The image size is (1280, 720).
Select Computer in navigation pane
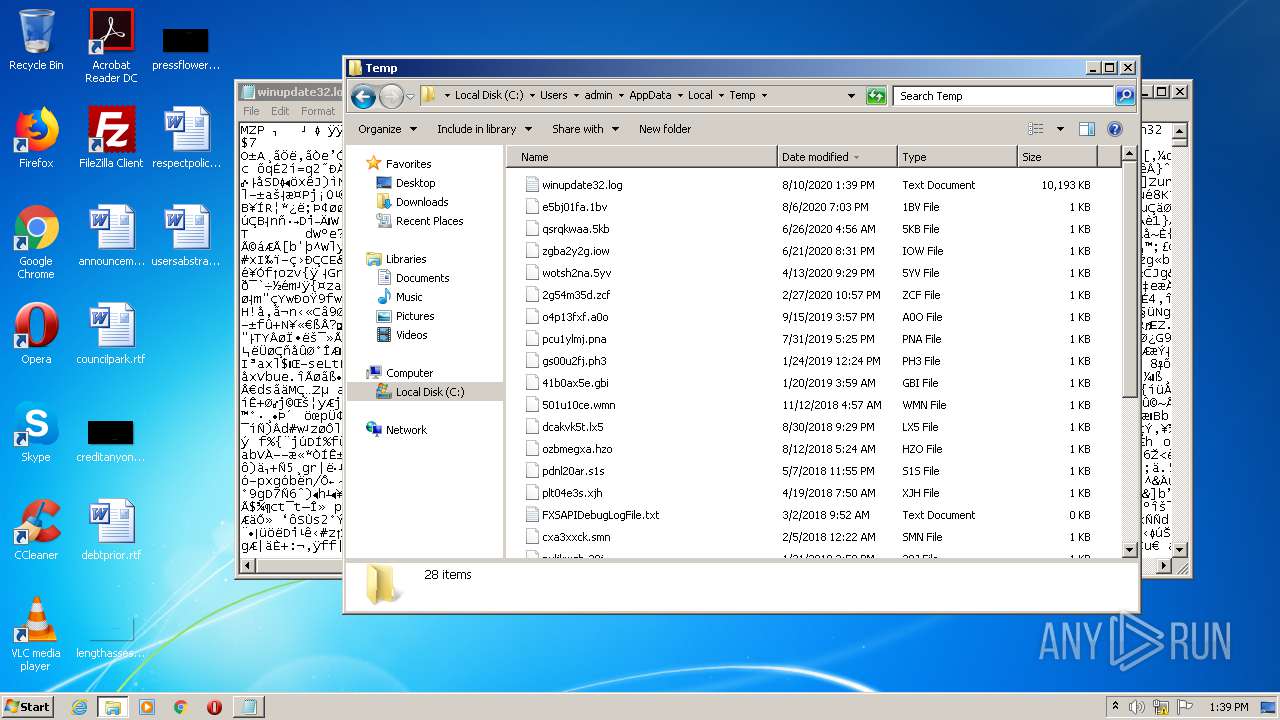(x=409, y=373)
